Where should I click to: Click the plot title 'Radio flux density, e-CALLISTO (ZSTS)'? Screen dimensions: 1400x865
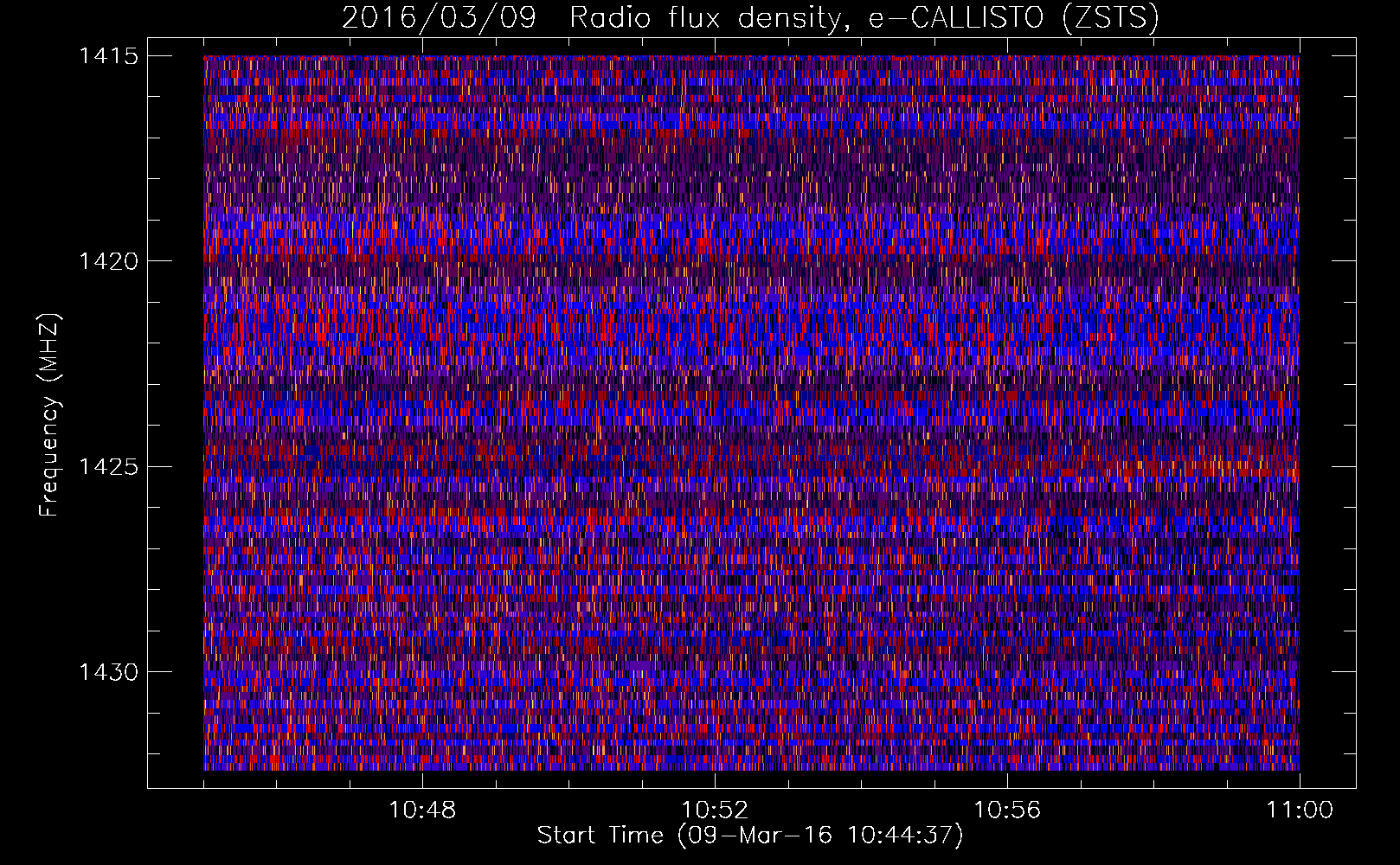tap(864, 18)
